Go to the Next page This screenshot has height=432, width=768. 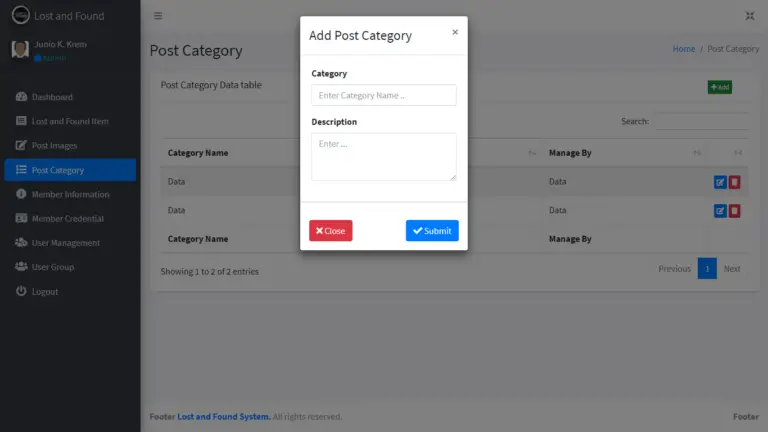(x=732, y=268)
